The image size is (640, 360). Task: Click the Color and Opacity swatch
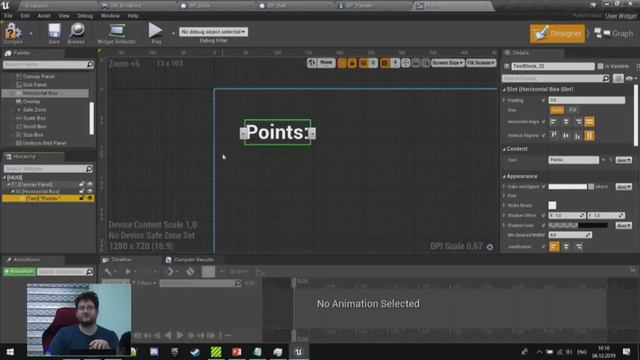coord(567,187)
